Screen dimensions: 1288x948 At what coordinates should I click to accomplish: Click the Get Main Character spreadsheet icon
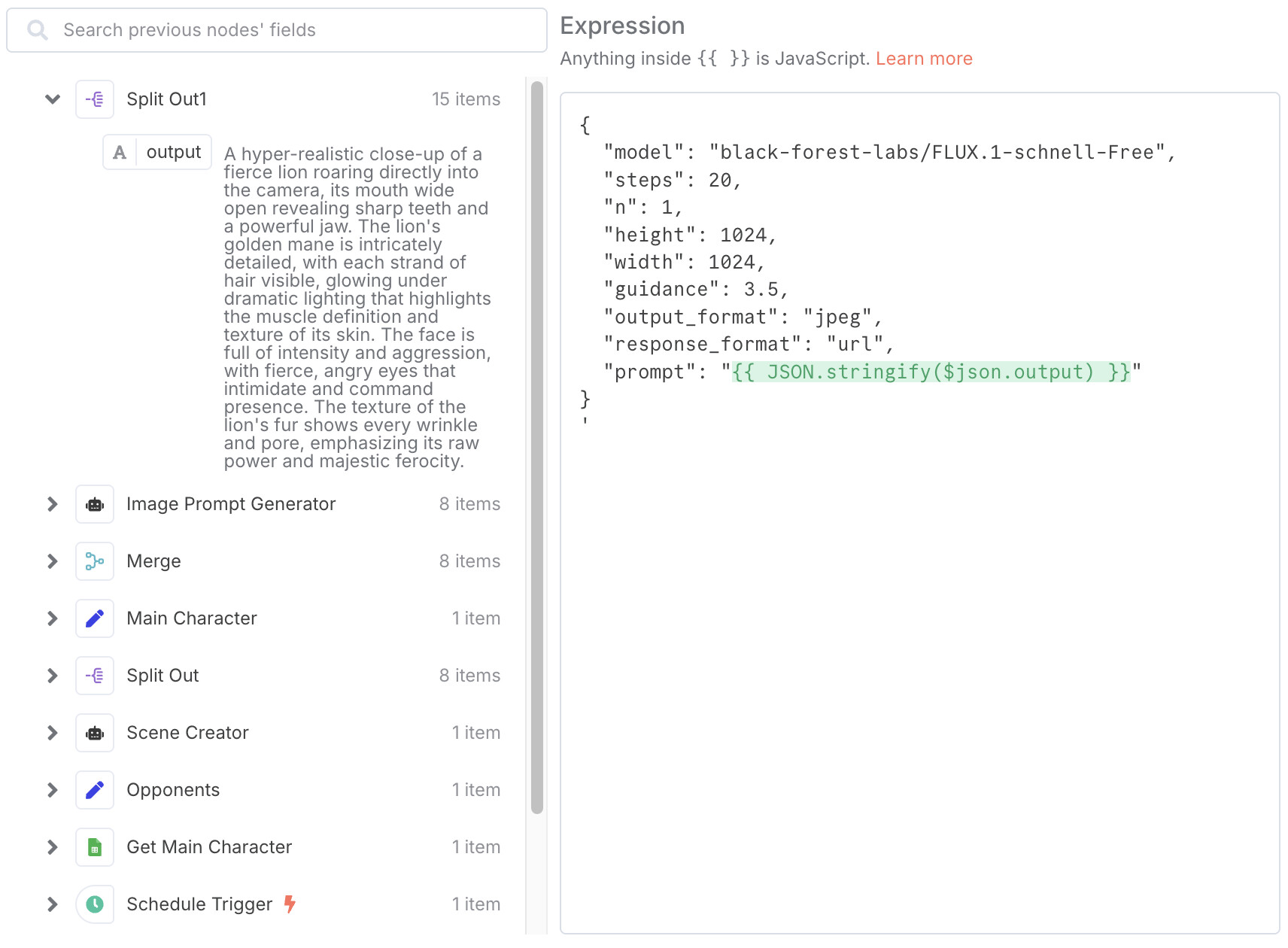point(94,847)
